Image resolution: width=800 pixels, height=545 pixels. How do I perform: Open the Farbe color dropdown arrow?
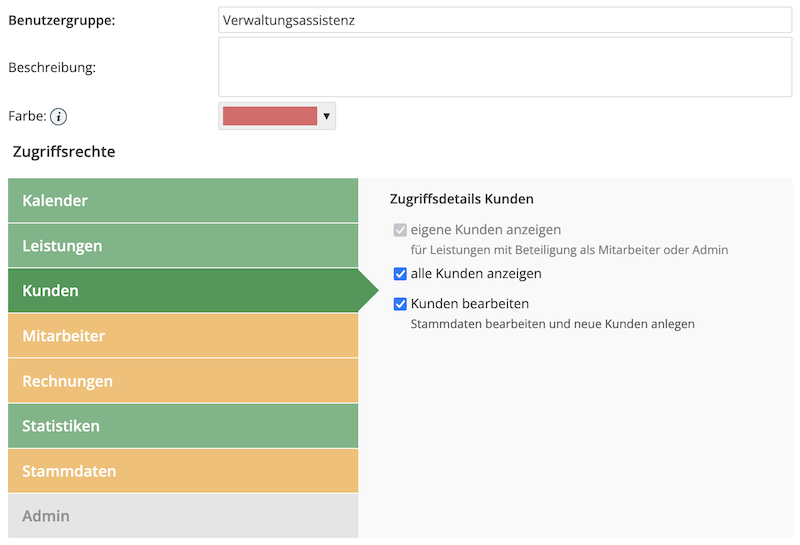coord(326,117)
